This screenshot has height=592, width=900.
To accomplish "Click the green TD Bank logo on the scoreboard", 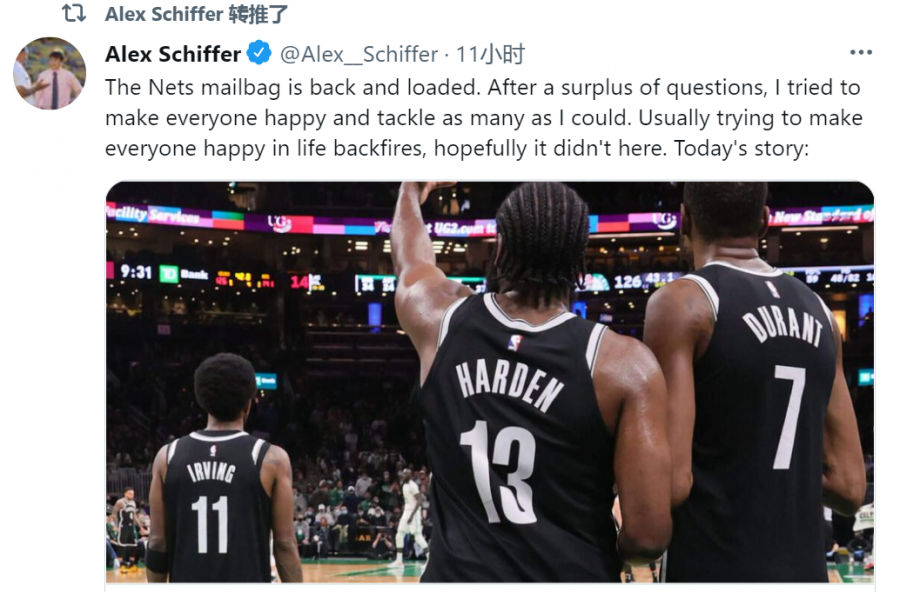I will coord(168,274).
